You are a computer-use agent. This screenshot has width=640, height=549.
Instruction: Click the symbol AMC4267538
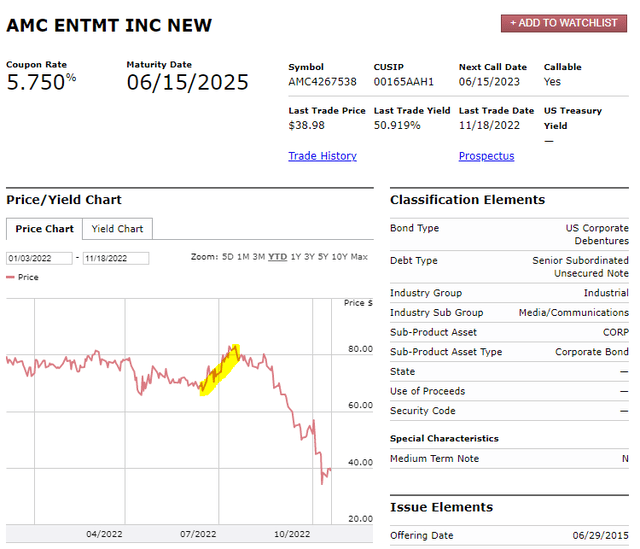[x=322, y=82]
